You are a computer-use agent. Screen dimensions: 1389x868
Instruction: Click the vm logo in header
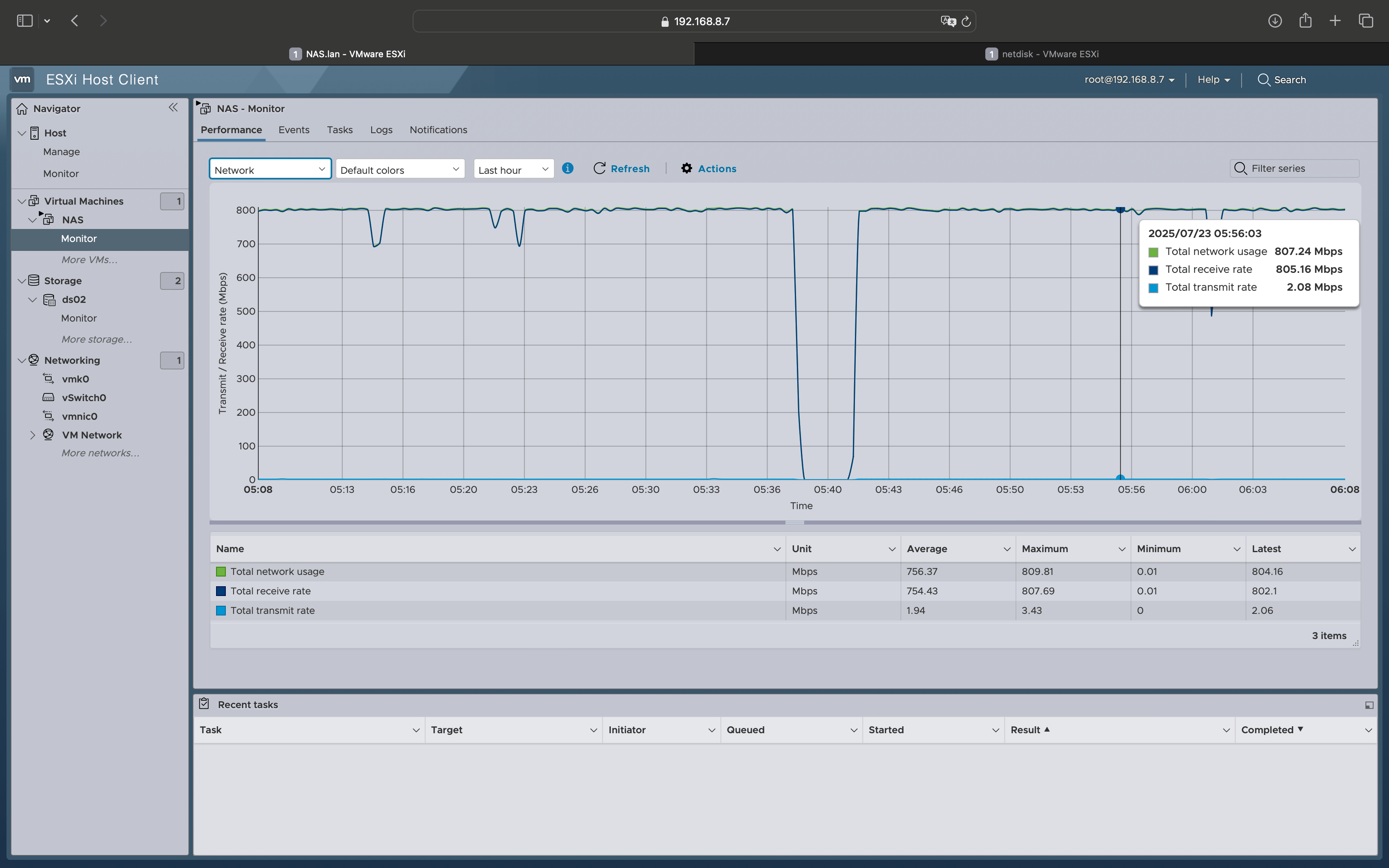(22, 79)
